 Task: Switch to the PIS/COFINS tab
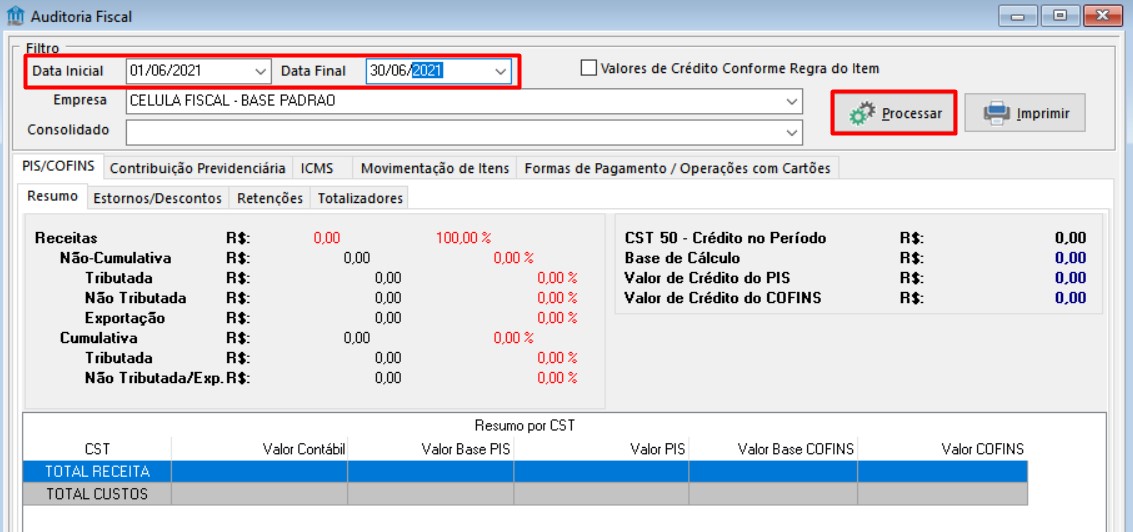tap(59, 166)
